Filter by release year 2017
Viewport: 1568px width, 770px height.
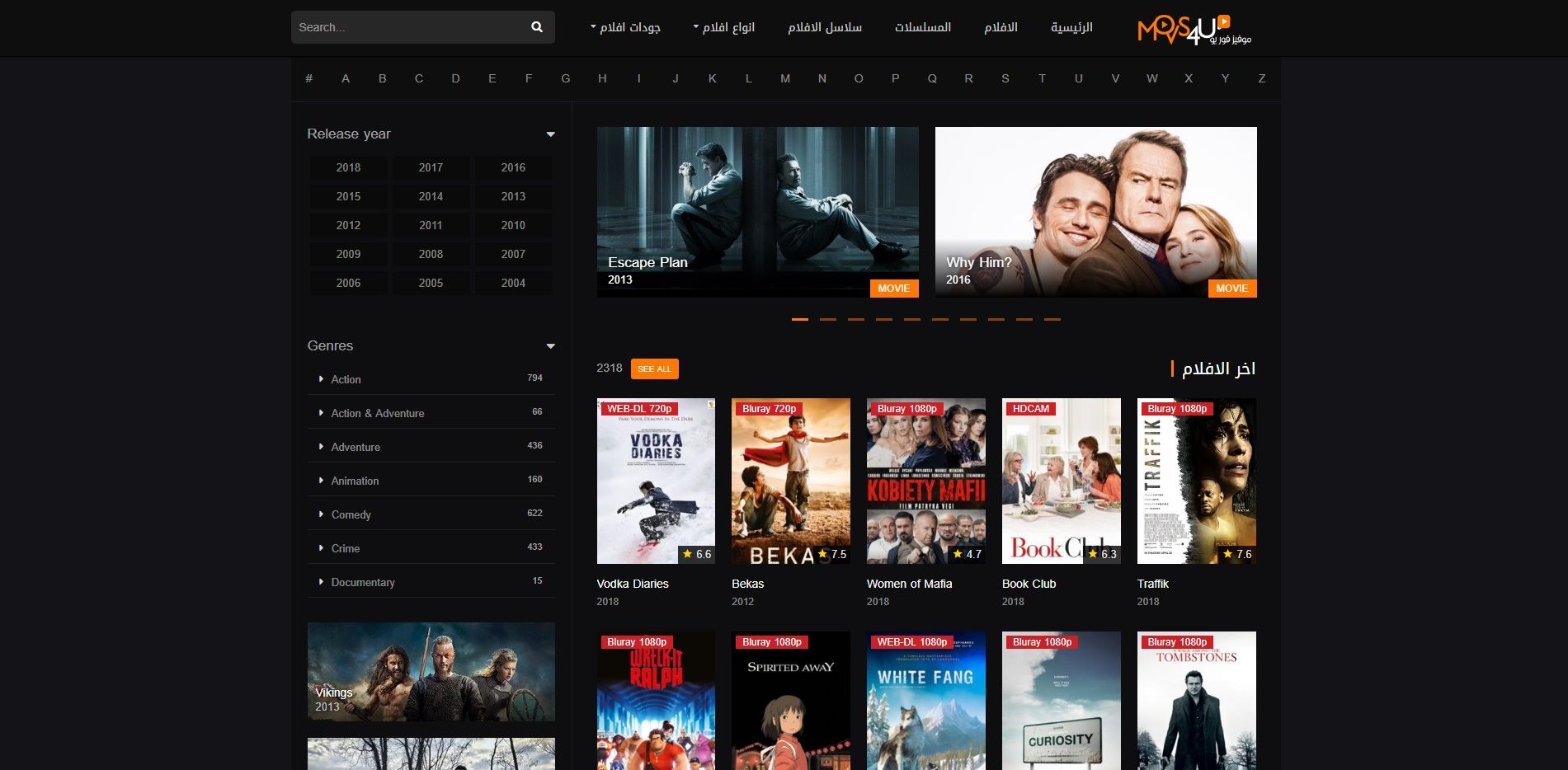(431, 167)
